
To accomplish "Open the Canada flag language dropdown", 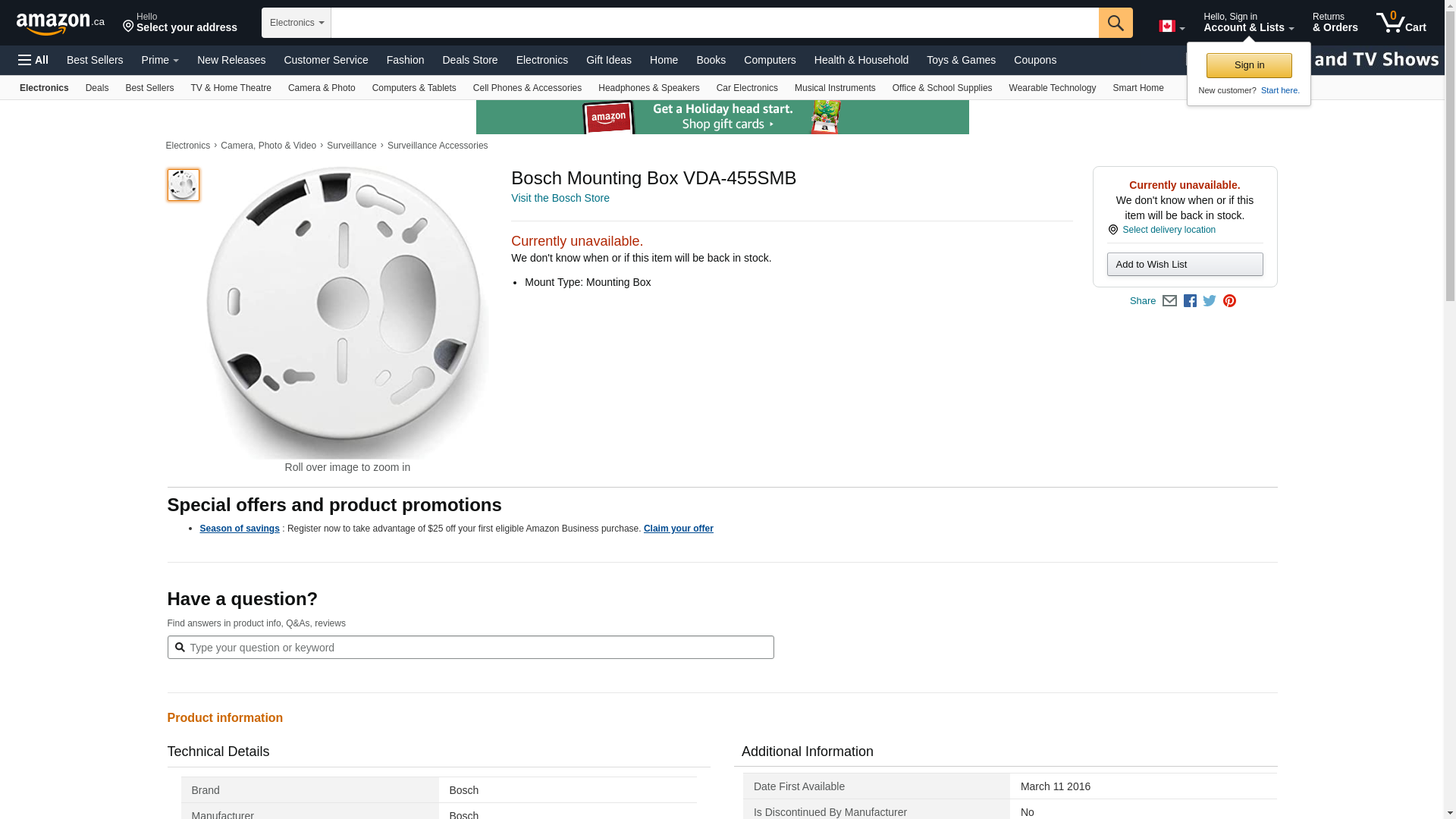I will point(1171,27).
